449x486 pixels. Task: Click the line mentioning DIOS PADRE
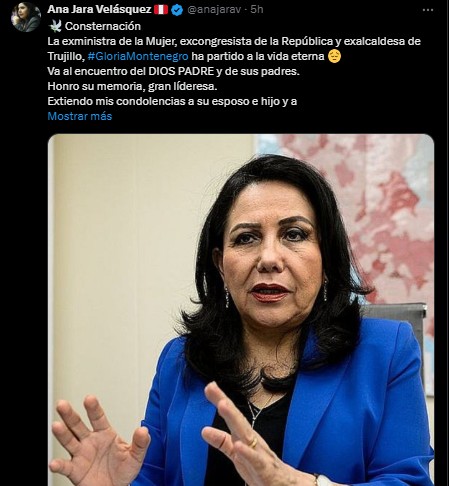coord(173,71)
